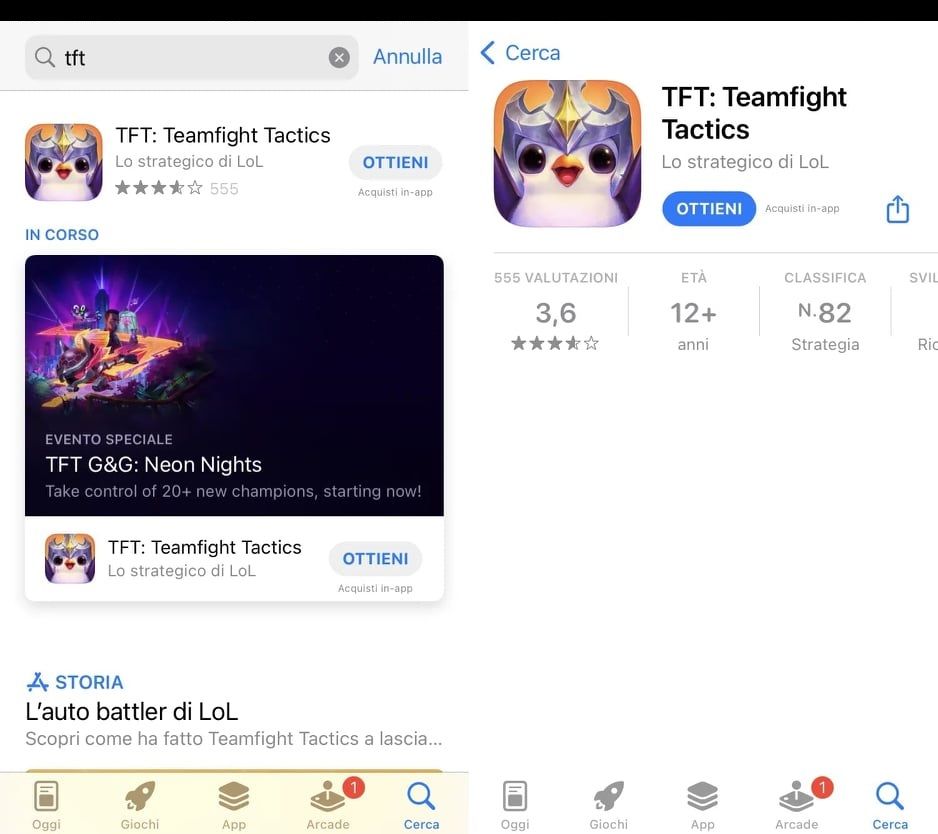Screen dimensions: 938x834
Task: Tap OTTIENI in the Neon Nights event card
Action: tap(375, 558)
